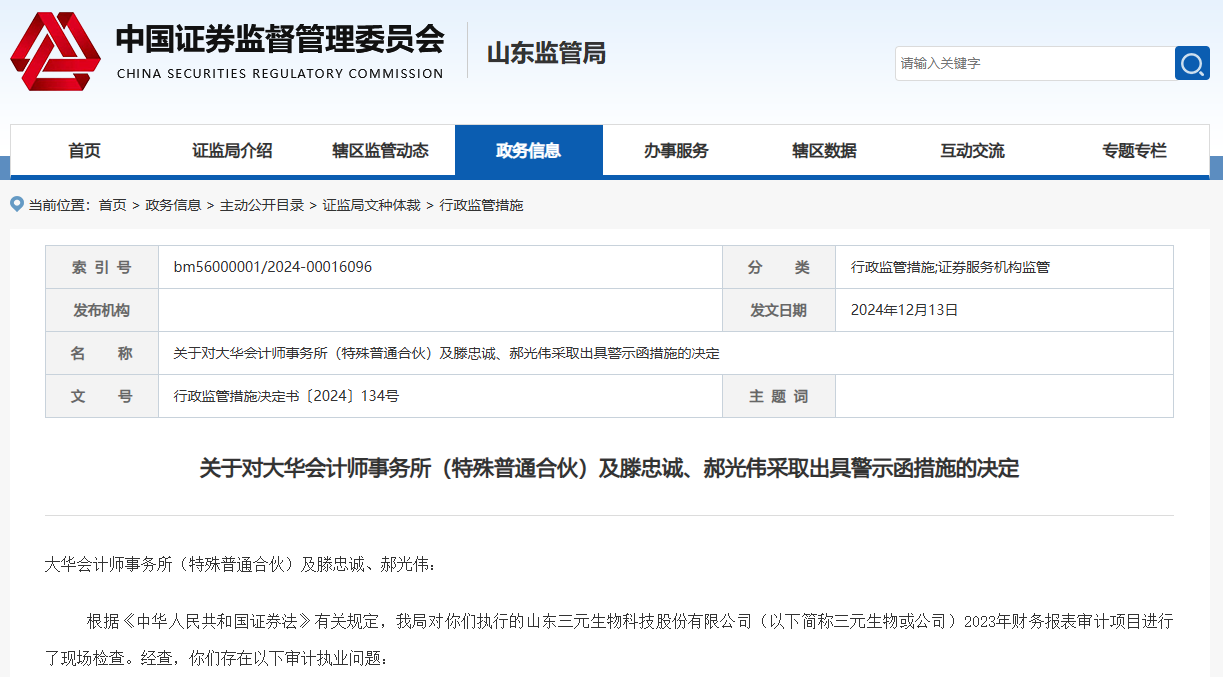Open the 辖区监管动态 navigation tab
This screenshot has width=1223, height=677.
click(380, 151)
